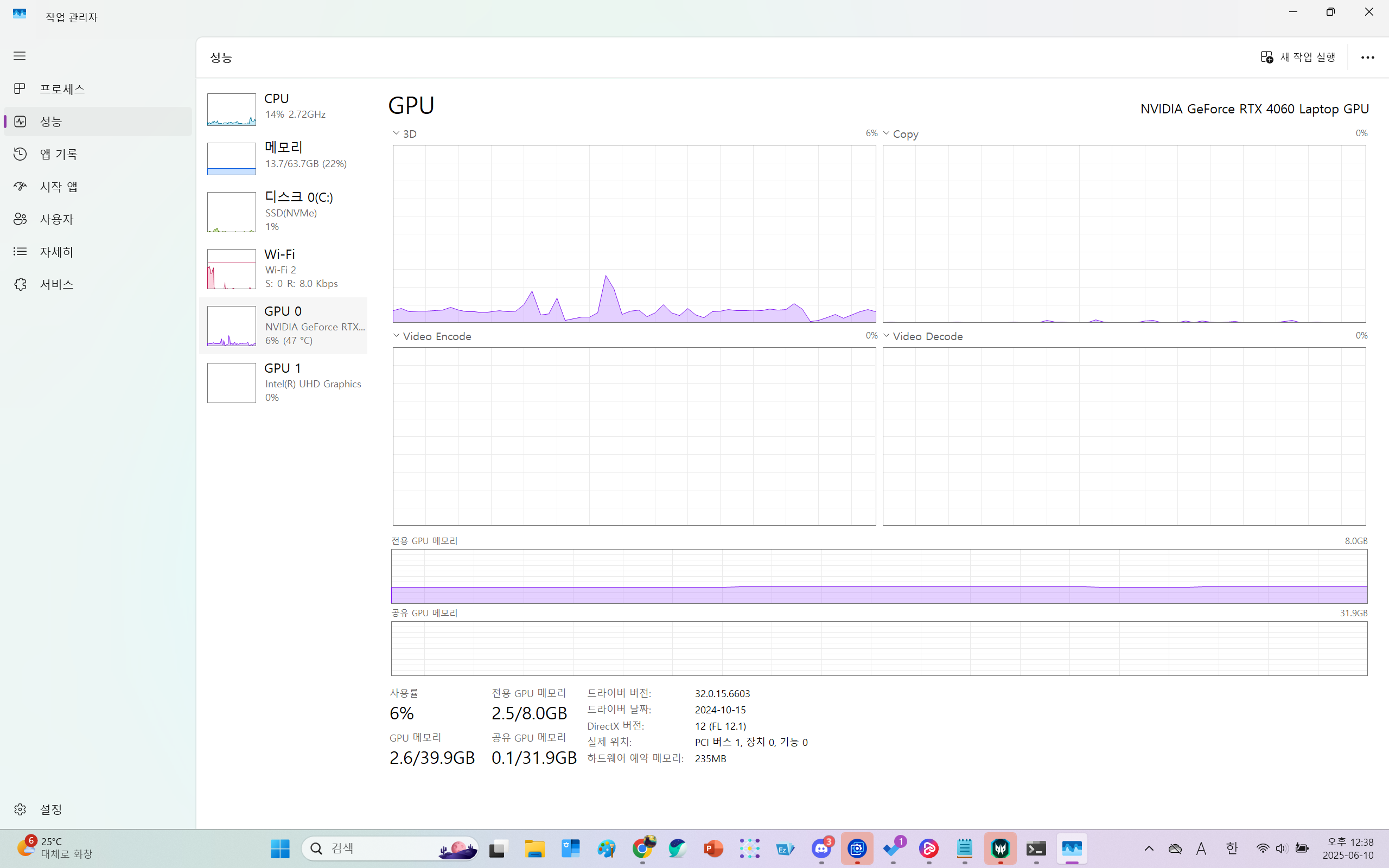Click the Task Manager taskbar icon
The image size is (1389, 868).
[x=1072, y=848]
